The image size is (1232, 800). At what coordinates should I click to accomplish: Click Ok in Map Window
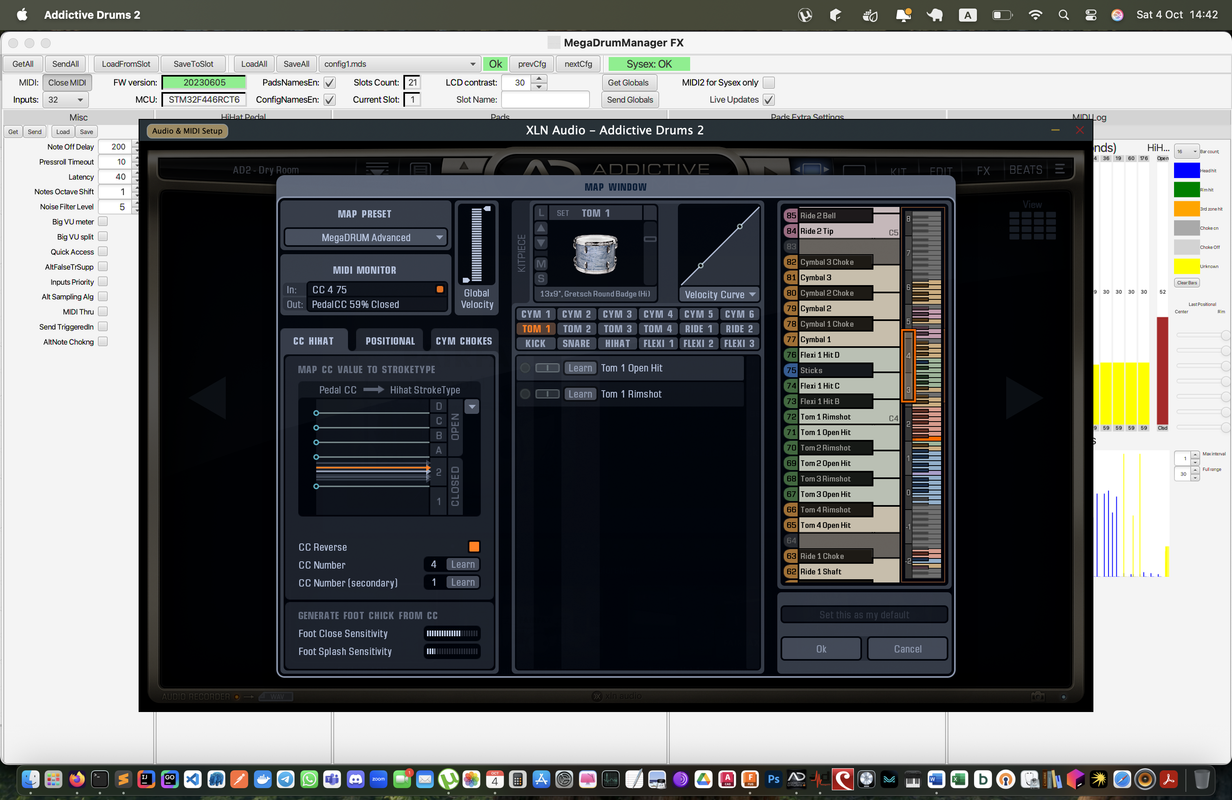(x=821, y=649)
